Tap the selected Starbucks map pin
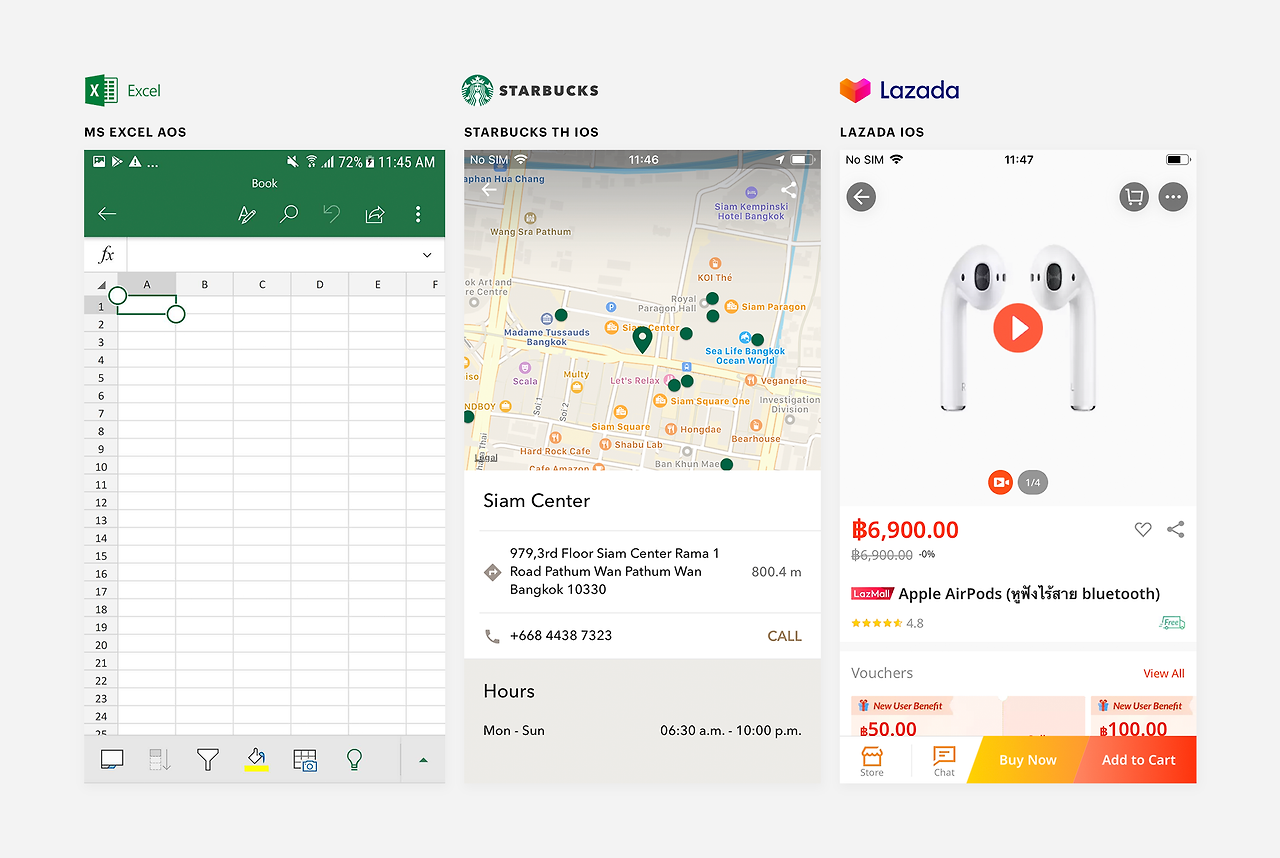This screenshot has width=1280, height=858. (x=642, y=341)
